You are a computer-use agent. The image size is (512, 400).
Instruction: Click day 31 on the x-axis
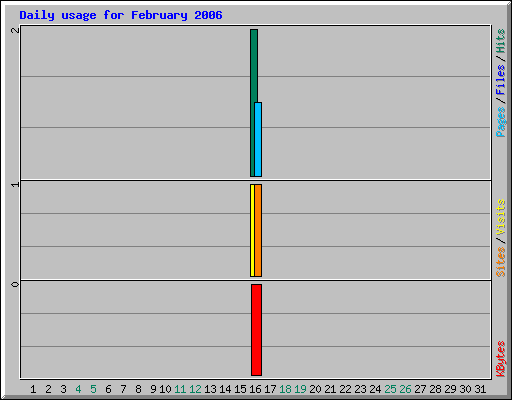pos(480,389)
